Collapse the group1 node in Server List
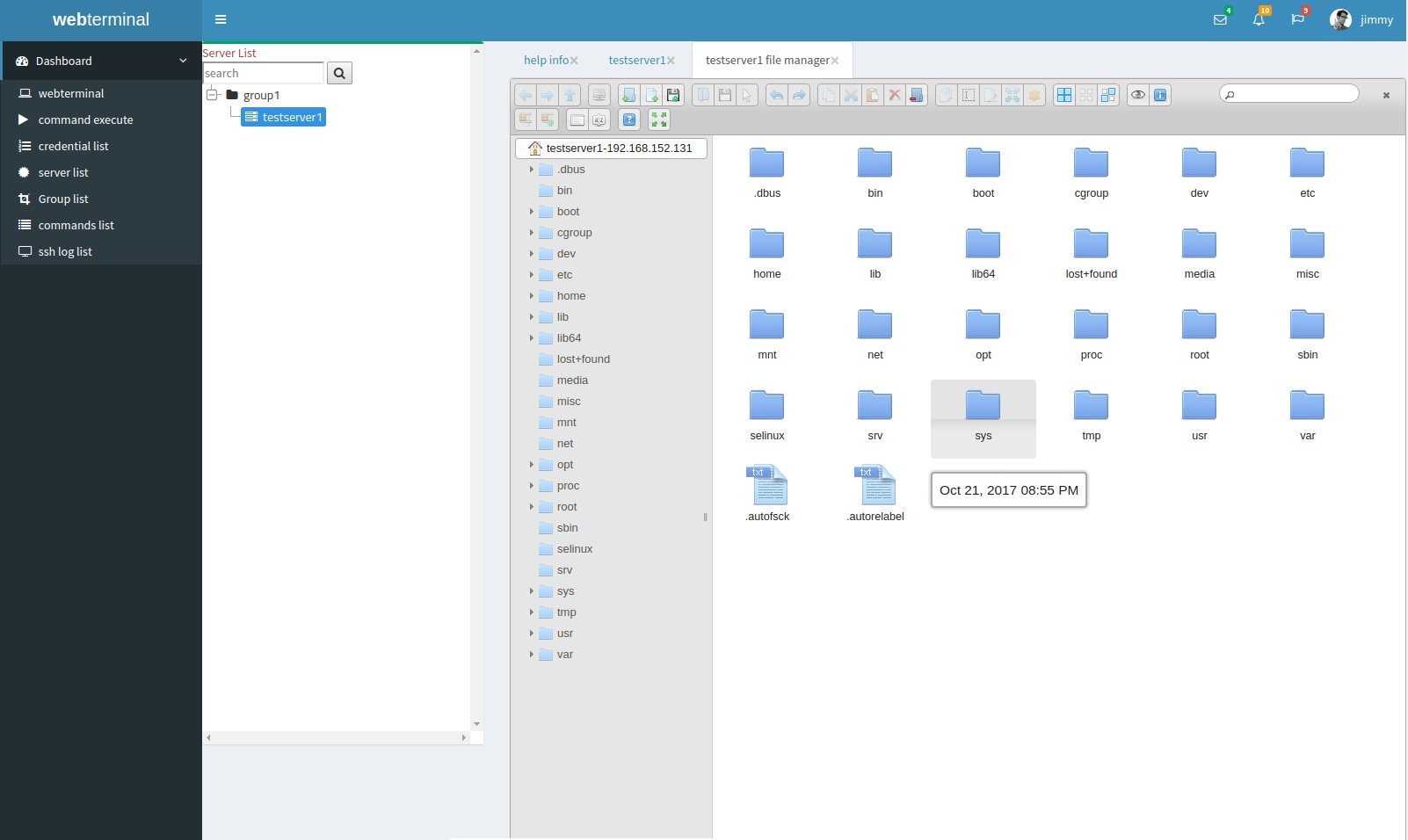This screenshot has height=840, width=1408. (212, 94)
